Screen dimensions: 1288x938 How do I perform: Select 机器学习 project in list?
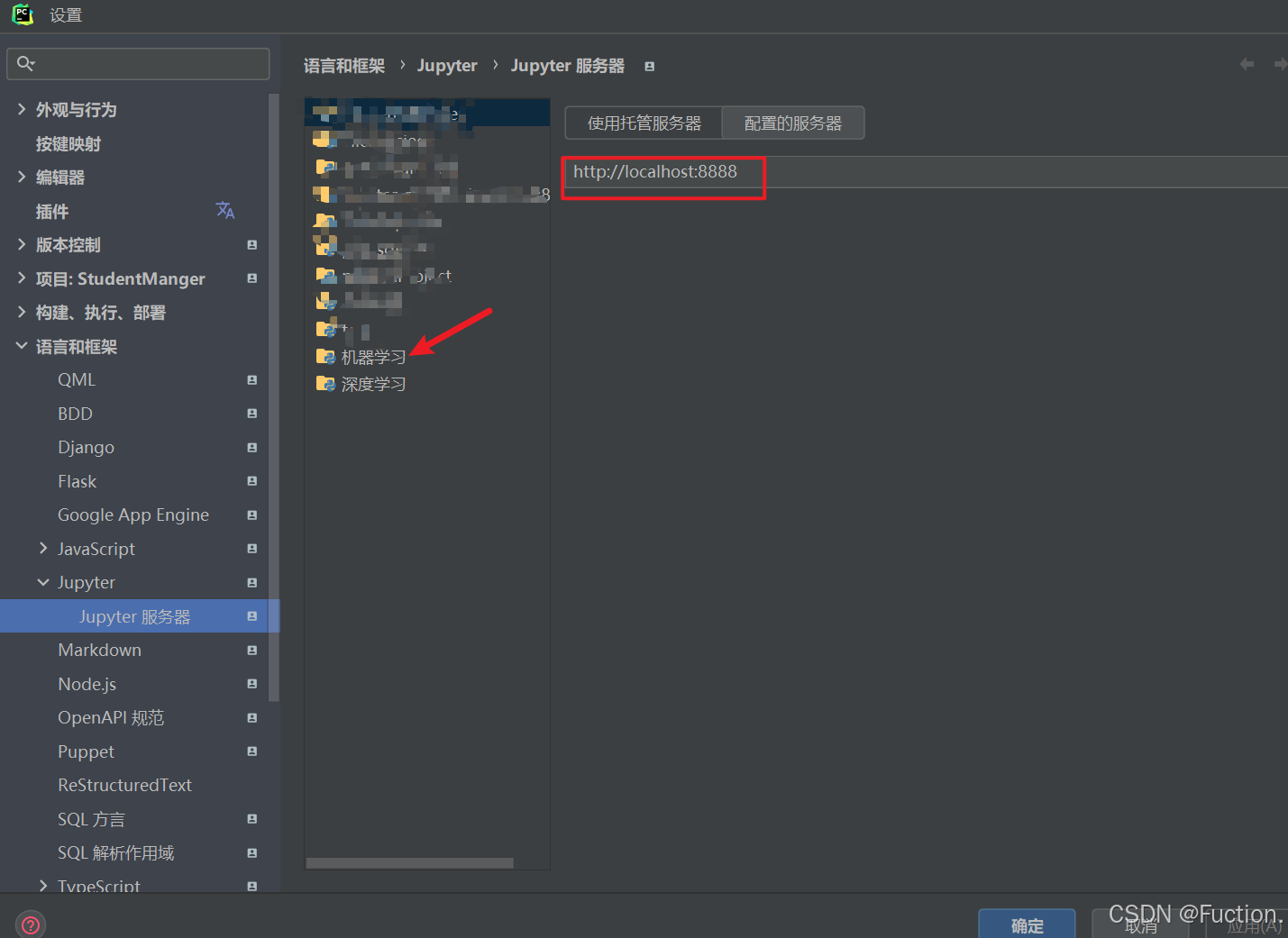tap(373, 358)
